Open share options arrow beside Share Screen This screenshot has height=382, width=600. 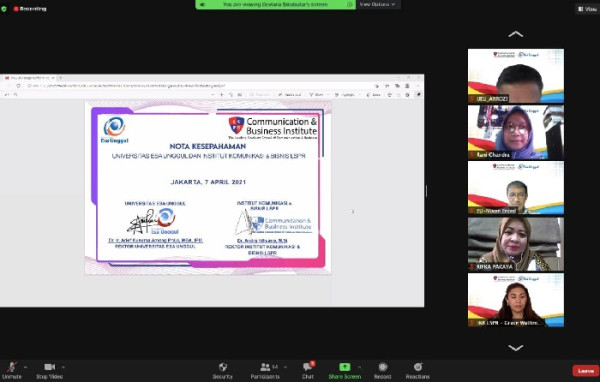(x=359, y=367)
